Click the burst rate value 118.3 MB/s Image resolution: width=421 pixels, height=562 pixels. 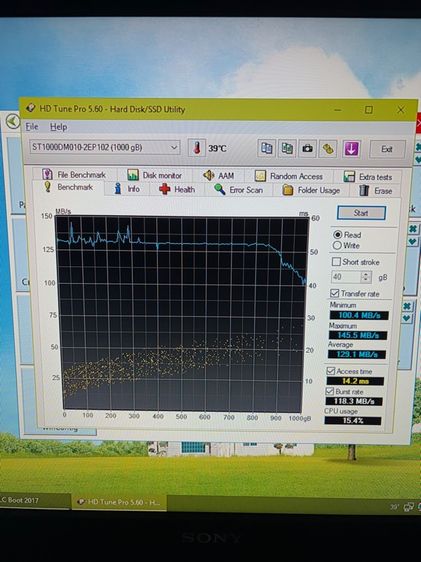[354, 401]
